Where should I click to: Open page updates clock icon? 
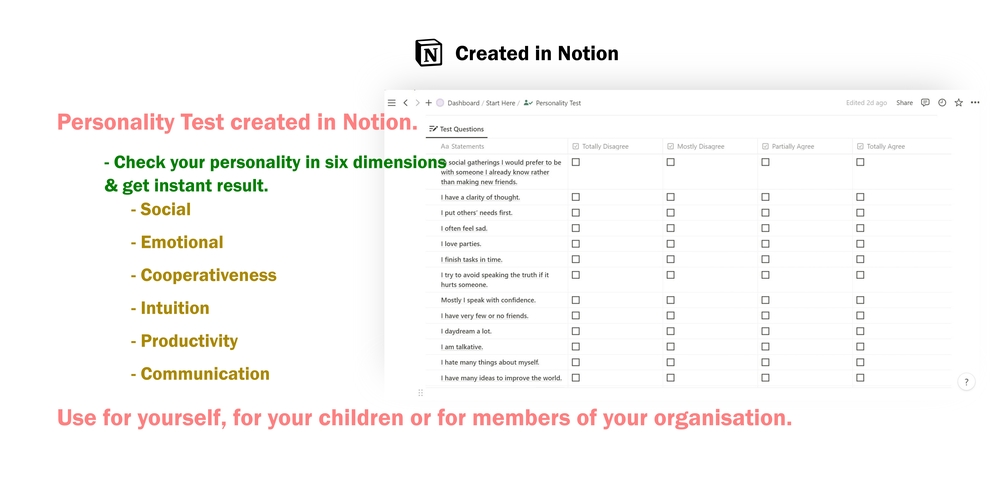(942, 103)
